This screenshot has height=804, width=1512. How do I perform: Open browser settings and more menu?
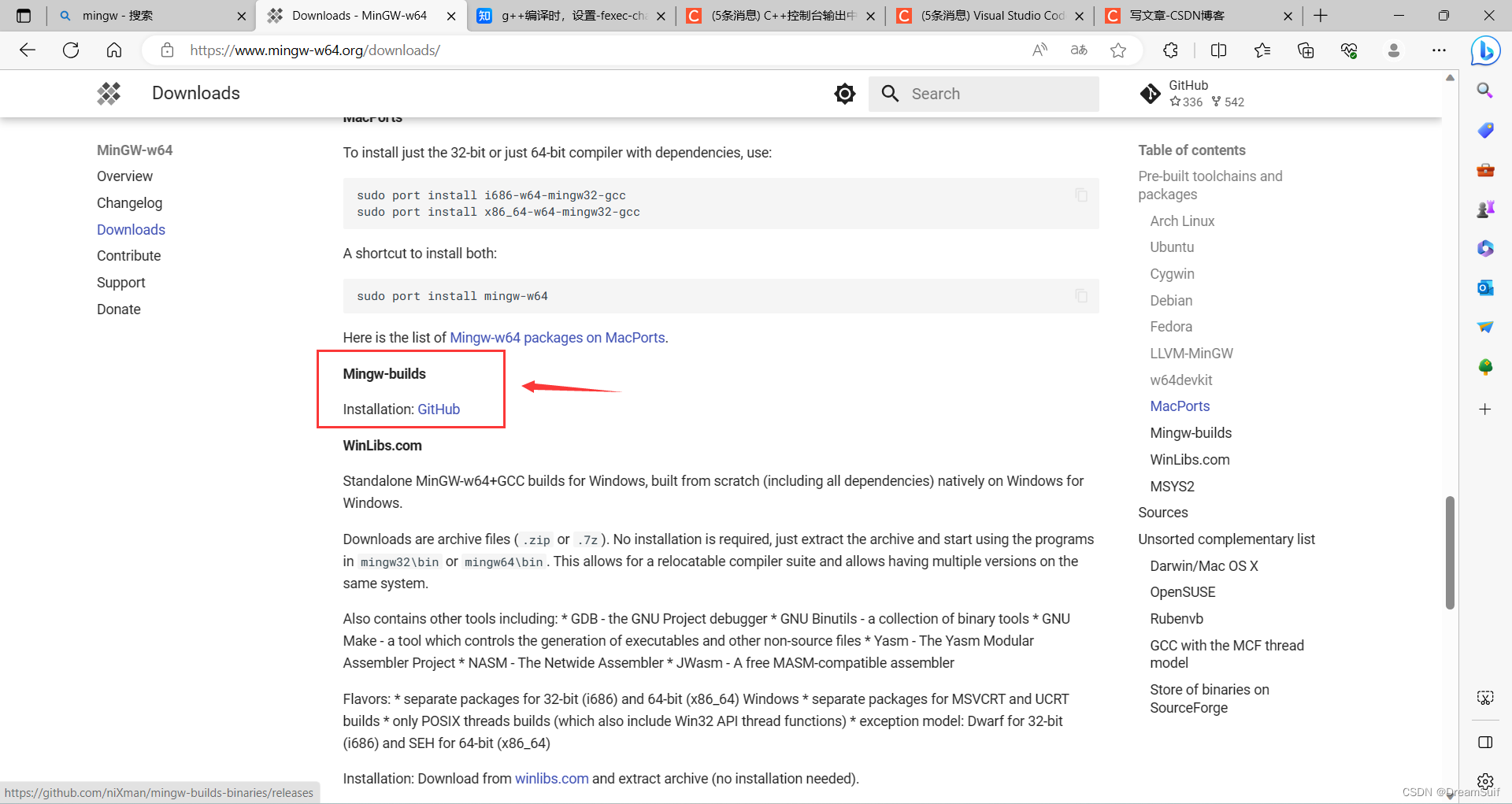[1439, 50]
